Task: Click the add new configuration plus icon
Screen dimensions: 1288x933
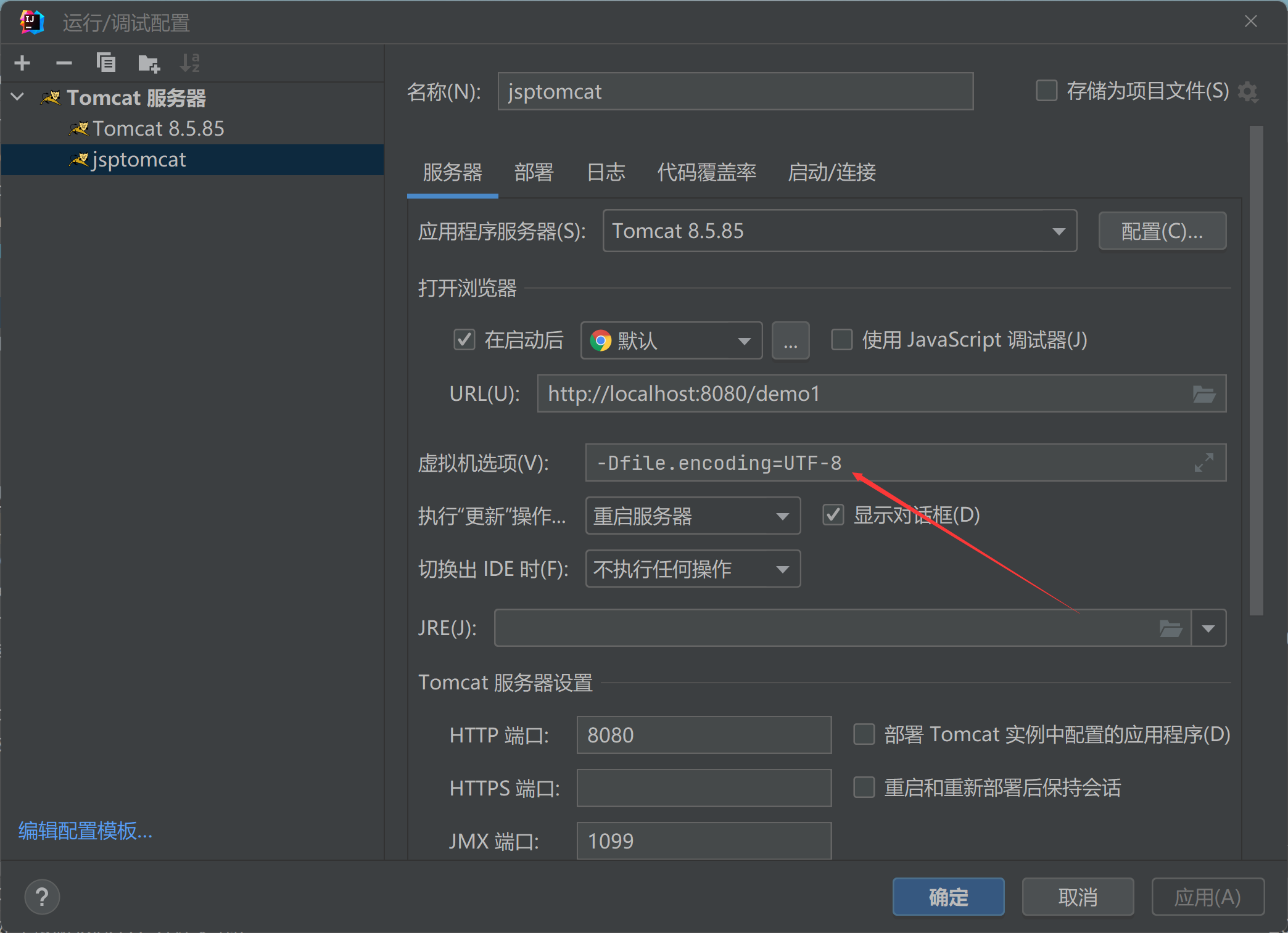Action: [22, 63]
